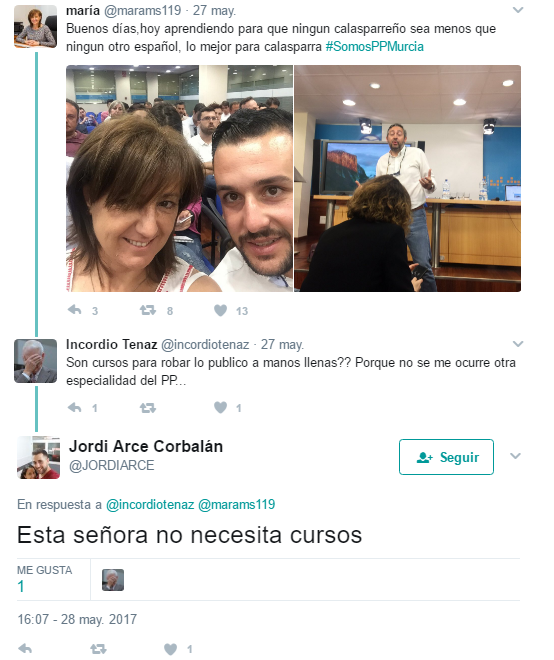
Task: View avatar of user who liked the tweet
Action: click(x=113, y=580)
